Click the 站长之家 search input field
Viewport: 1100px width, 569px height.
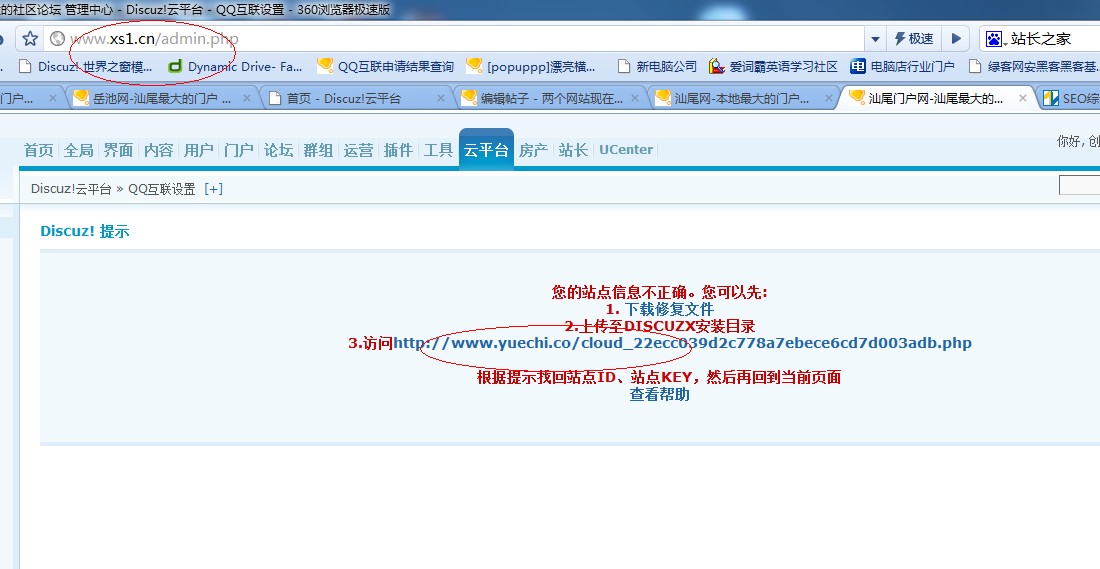click(x=1054, y=39)
